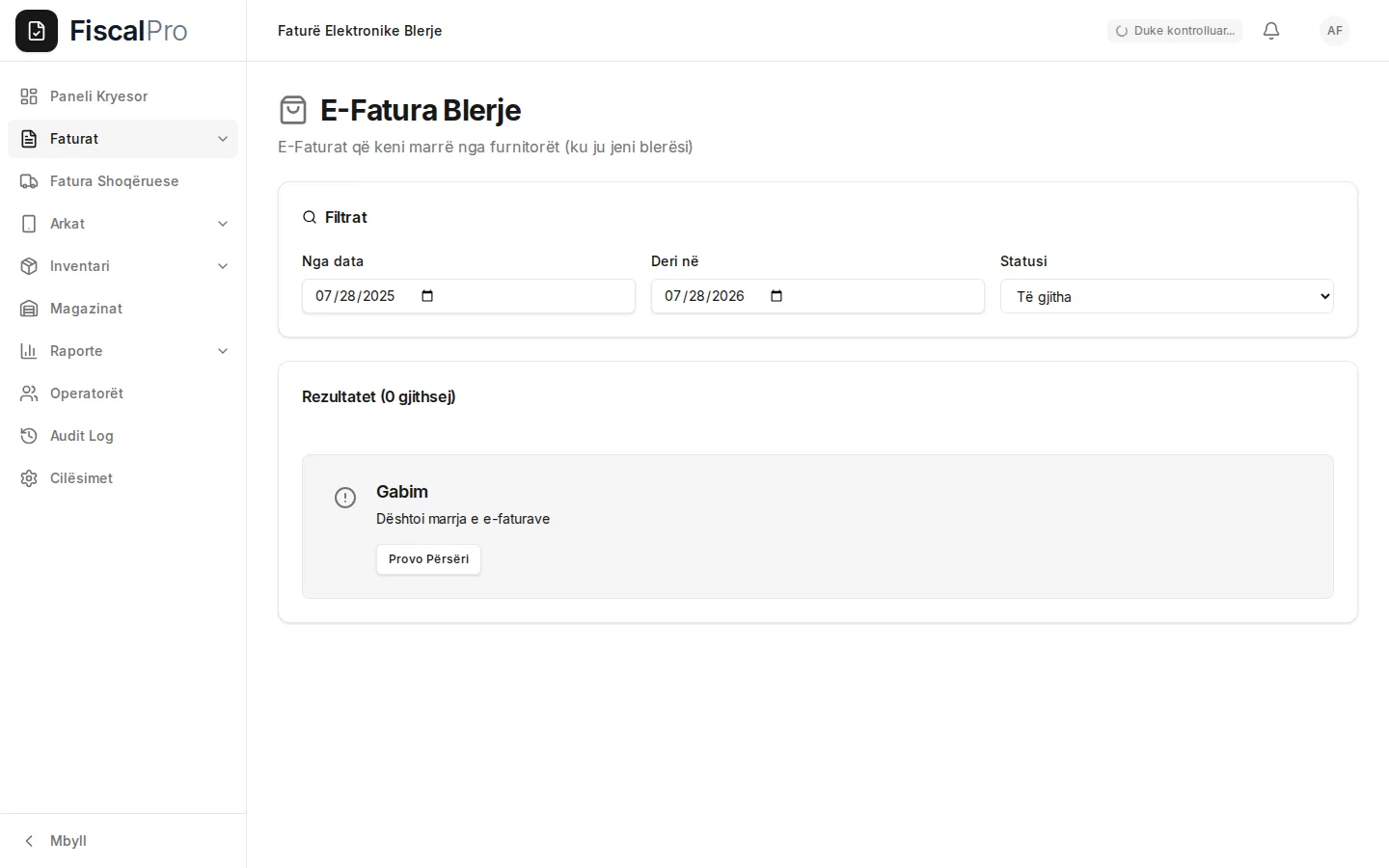This screenshot has height=868, width=1389.
Task: Navigate to Magazinat
Action: (123, 309)
